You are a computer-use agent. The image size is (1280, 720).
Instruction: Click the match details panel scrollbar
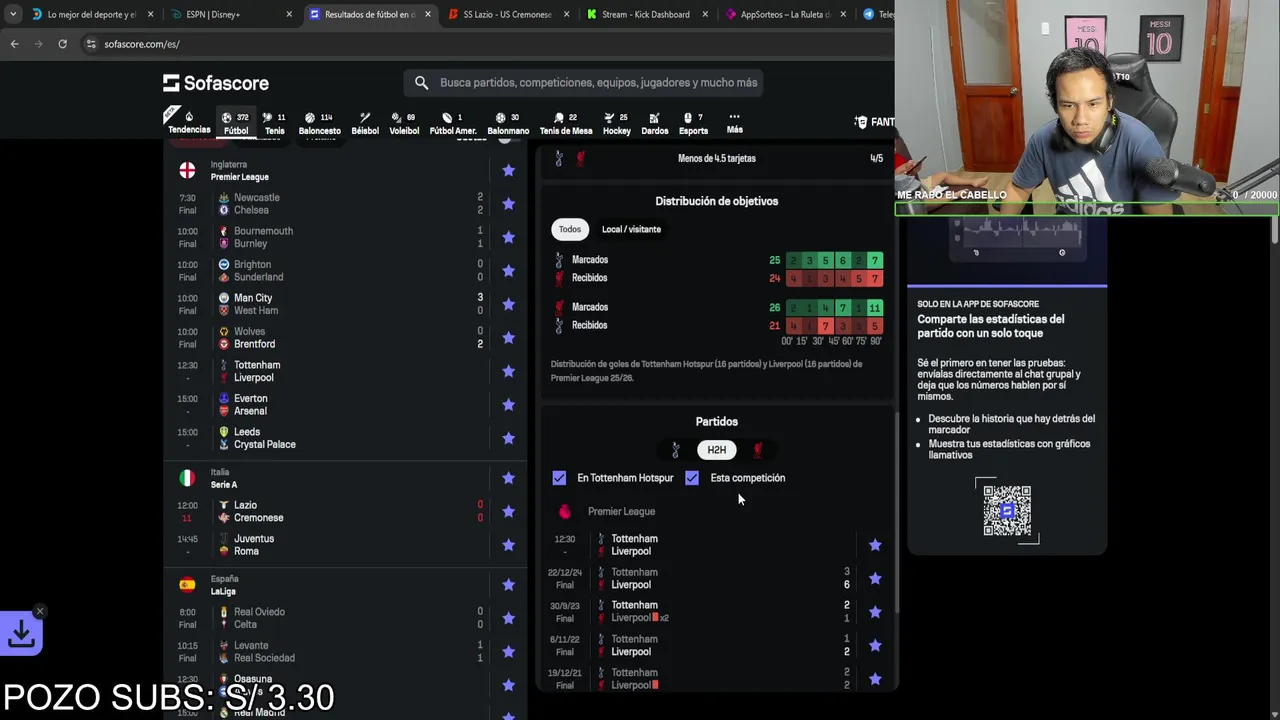896,510
